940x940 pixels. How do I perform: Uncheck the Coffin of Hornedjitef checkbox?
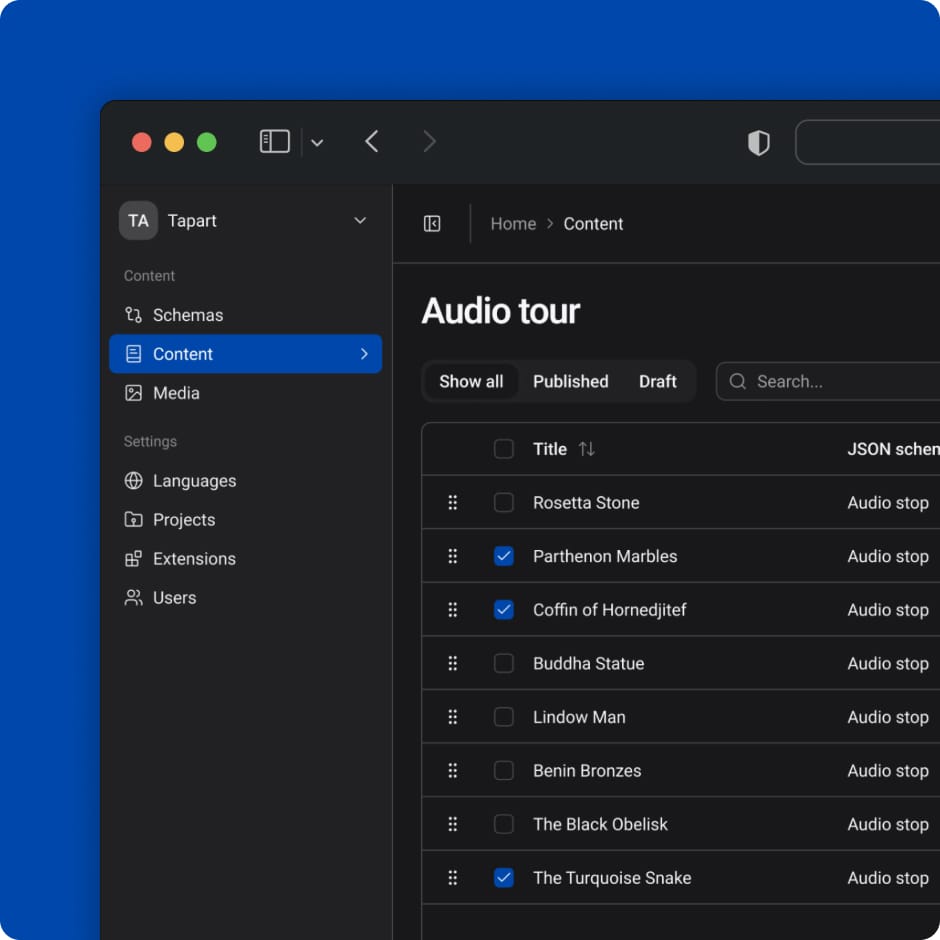click(504, 610)
